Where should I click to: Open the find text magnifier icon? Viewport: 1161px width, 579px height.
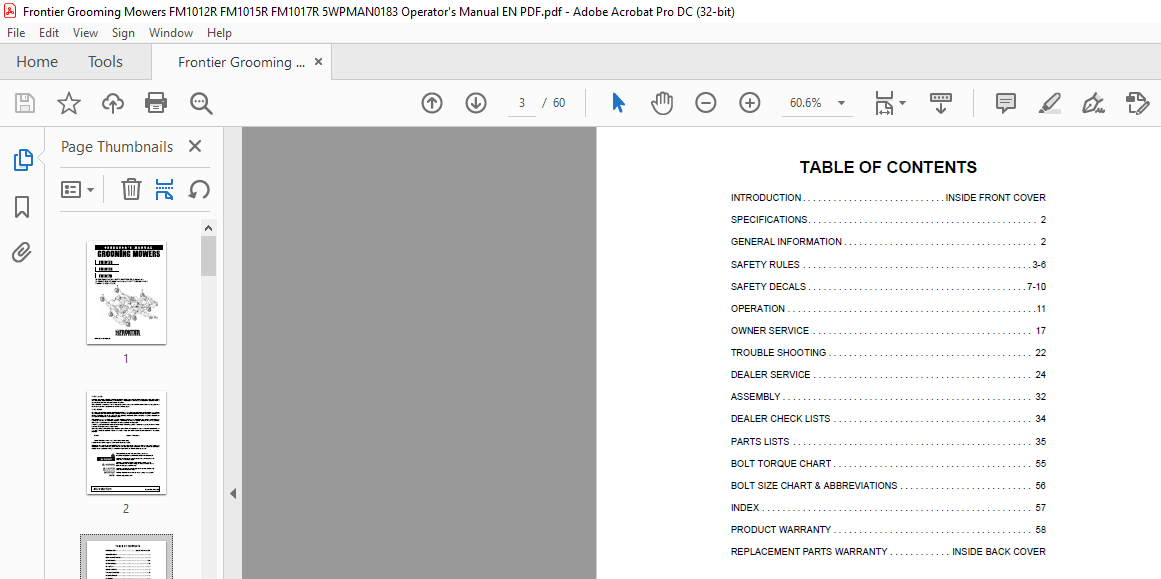coord(201,103)
